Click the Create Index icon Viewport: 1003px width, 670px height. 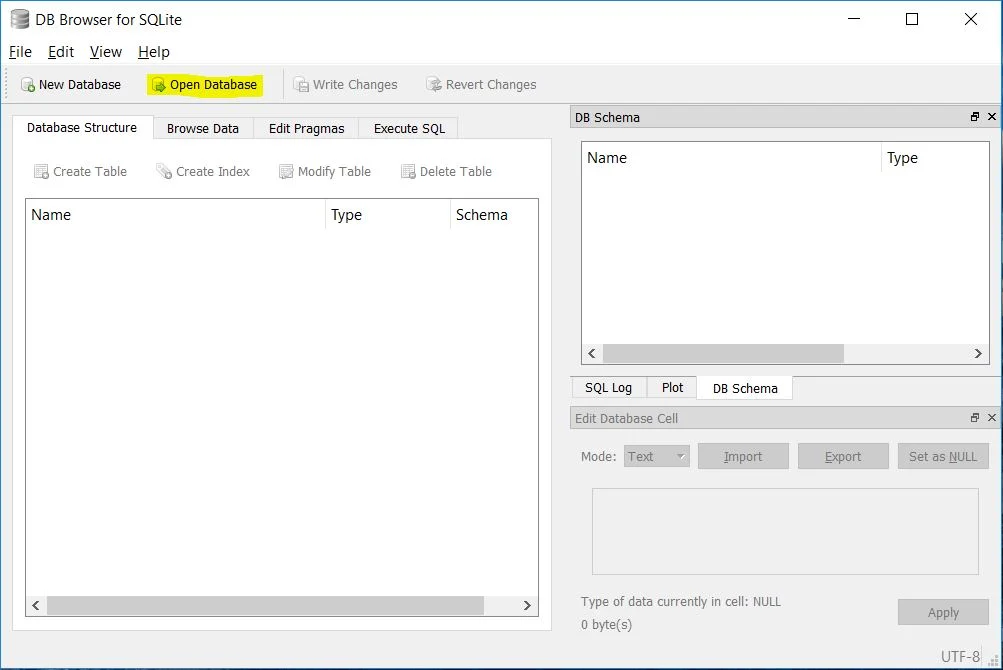164,171
